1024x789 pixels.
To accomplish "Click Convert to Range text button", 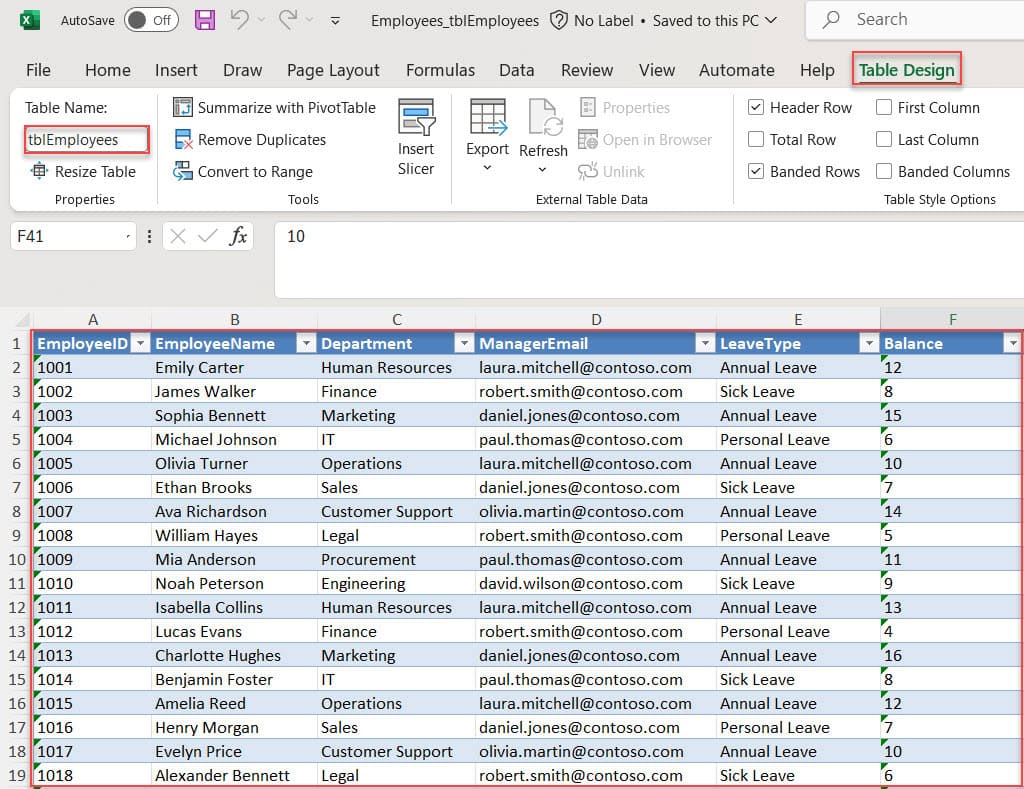I will click(x=255, y=171).
